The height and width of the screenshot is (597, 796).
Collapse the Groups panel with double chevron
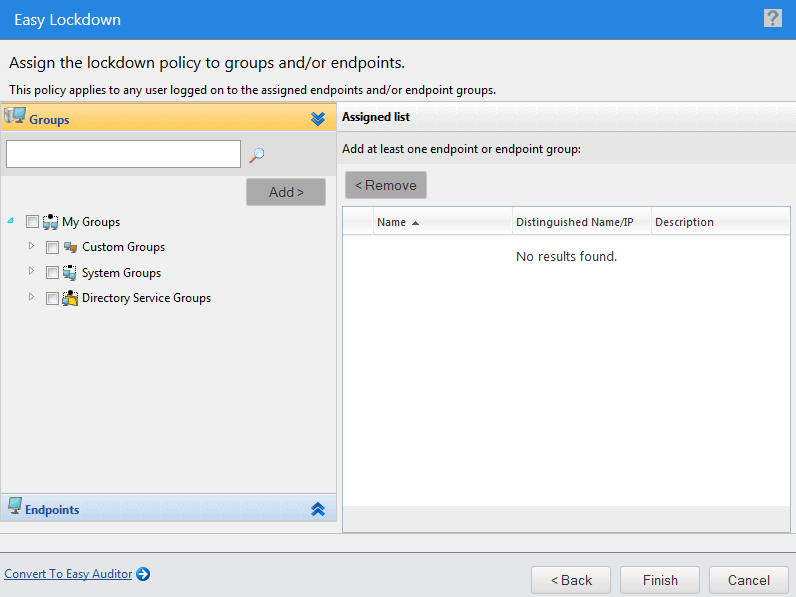tap(318, 119)
